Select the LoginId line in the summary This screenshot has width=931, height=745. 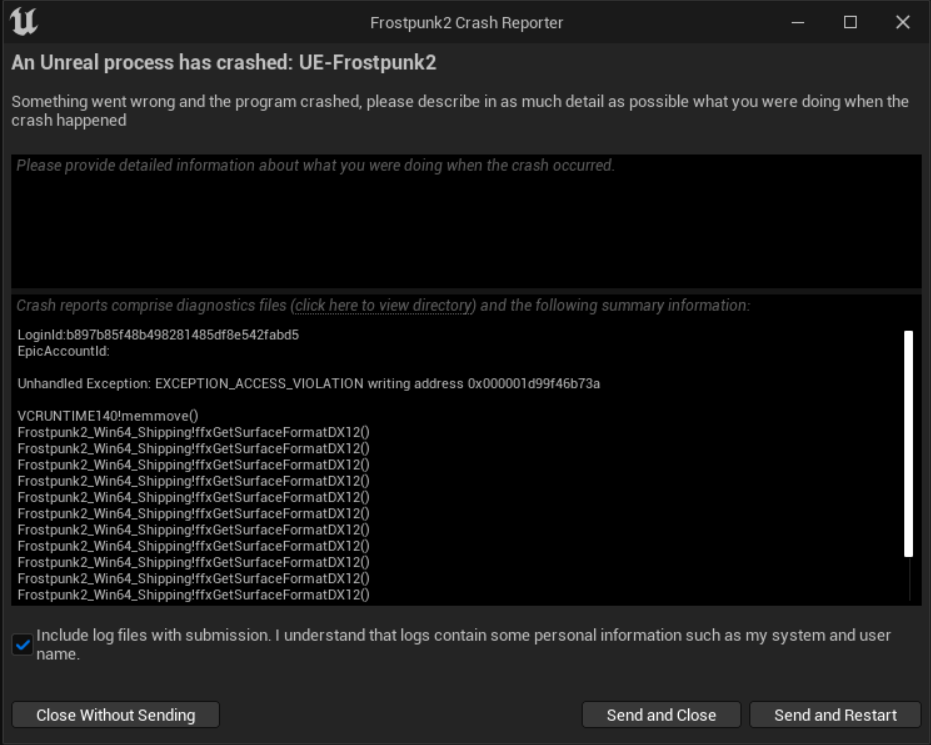[158, 335]
